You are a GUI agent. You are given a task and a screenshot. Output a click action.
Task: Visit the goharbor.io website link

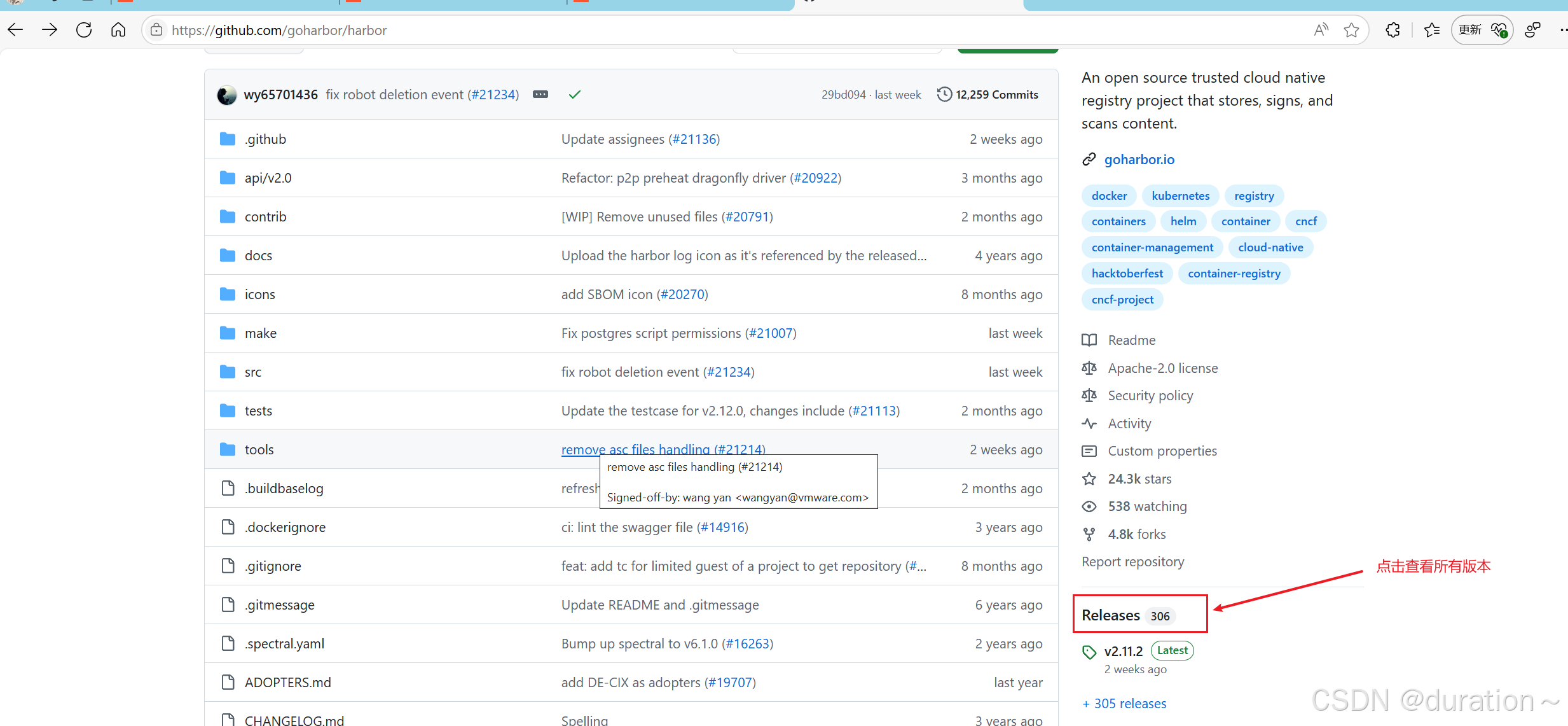coord(1139,159)
